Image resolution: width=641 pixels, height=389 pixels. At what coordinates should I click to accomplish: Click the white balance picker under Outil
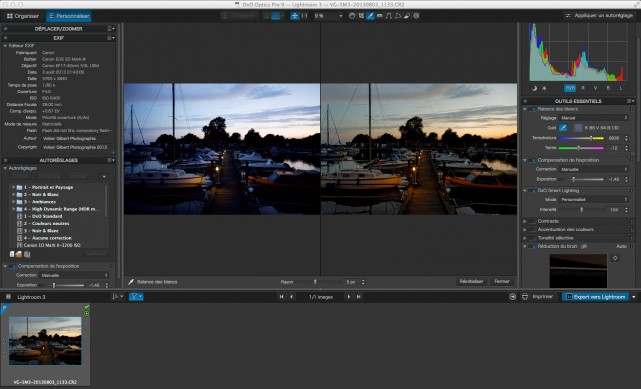(563, 128)
